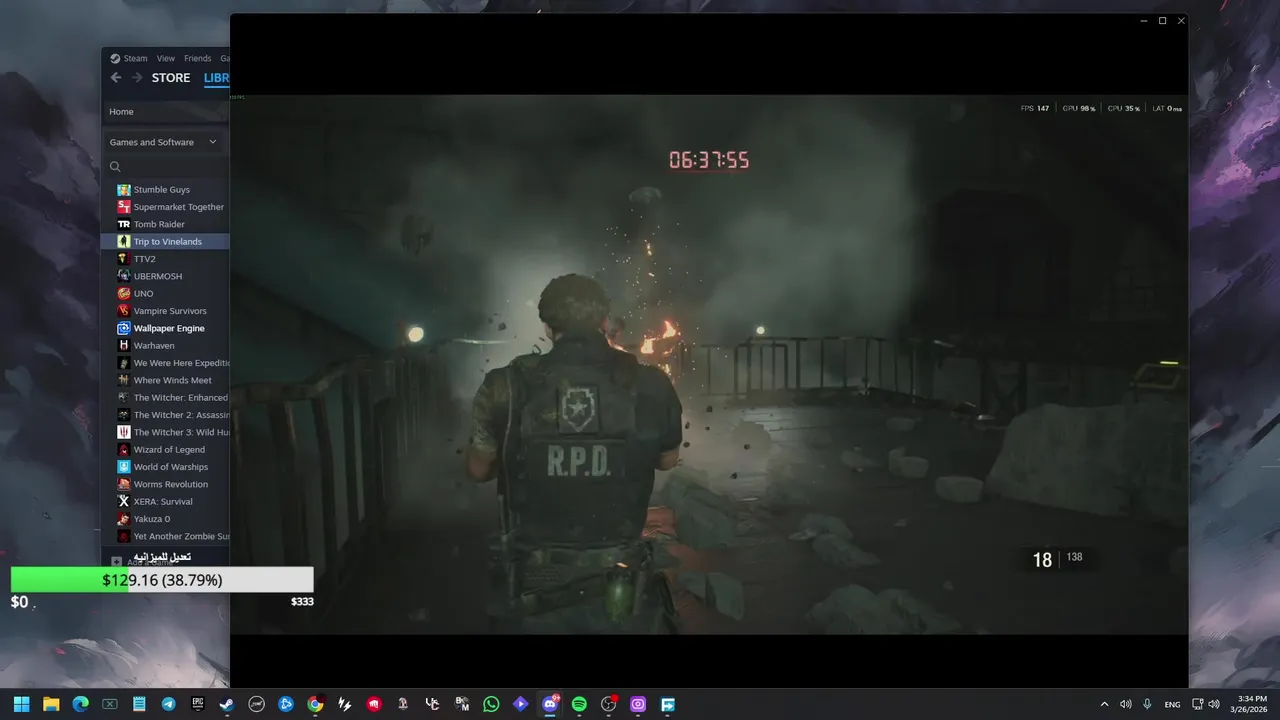Screen dimensions: 1280x720
Task: Select Yet Another Zombie Survivors entry
Action: click(165, 536)
